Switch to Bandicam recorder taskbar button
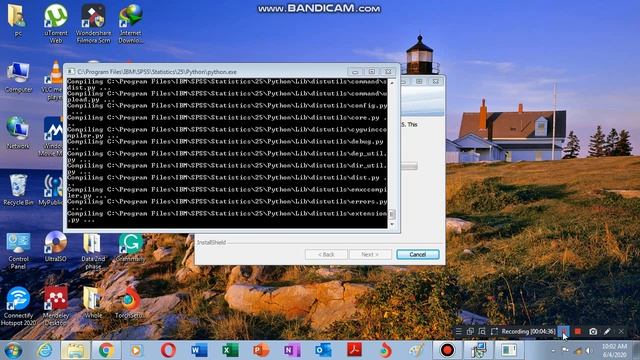The width and height of the screenshot is (640, 360). pos(447,350)
